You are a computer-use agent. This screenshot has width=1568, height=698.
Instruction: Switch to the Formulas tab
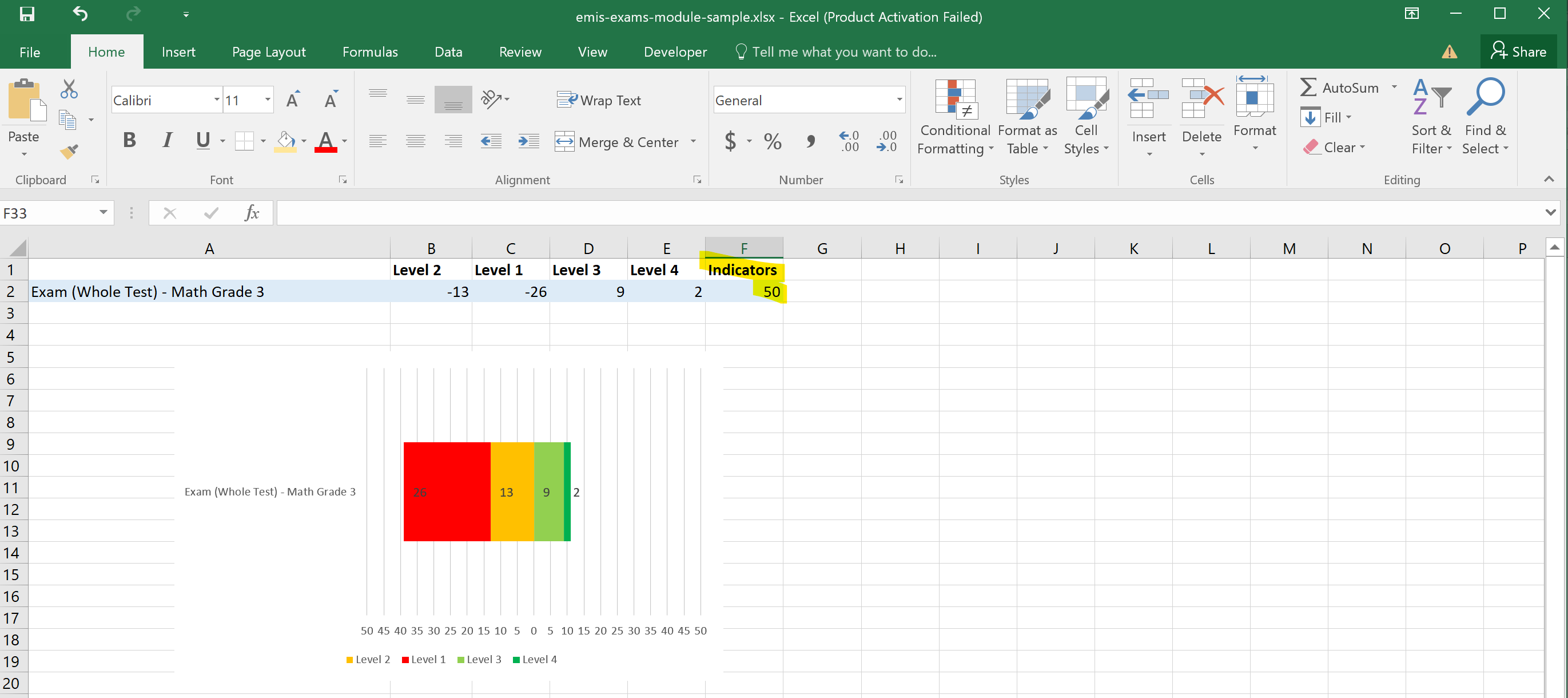[x=369, y=51]
